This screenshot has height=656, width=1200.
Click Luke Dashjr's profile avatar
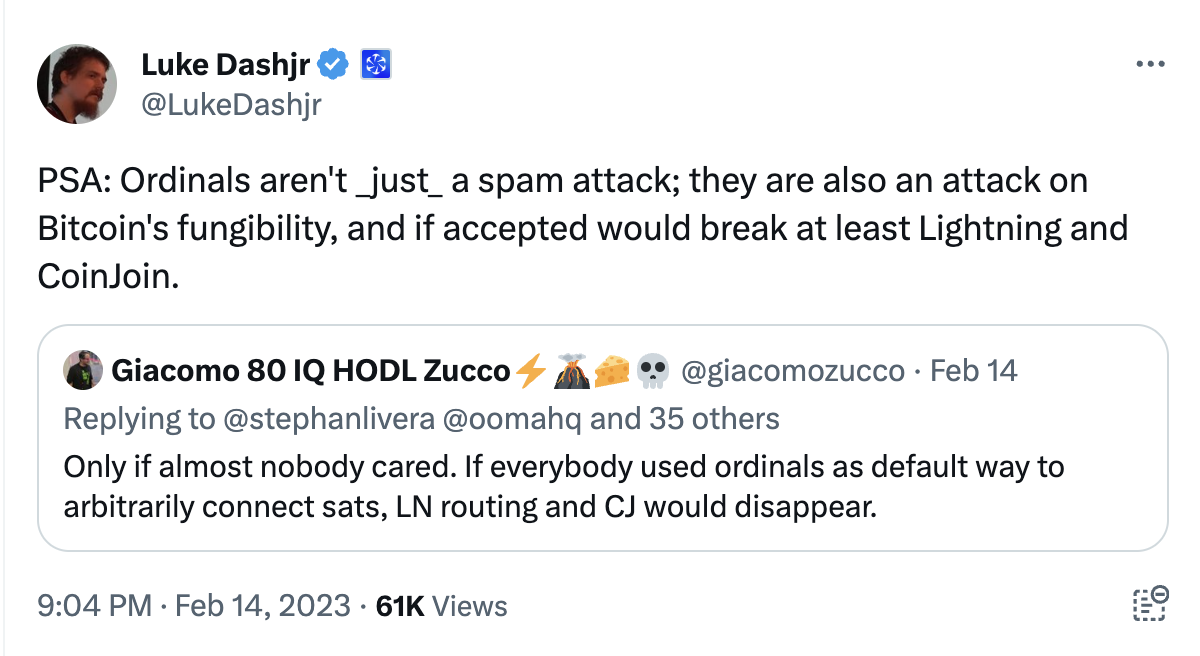click(78, 84)
